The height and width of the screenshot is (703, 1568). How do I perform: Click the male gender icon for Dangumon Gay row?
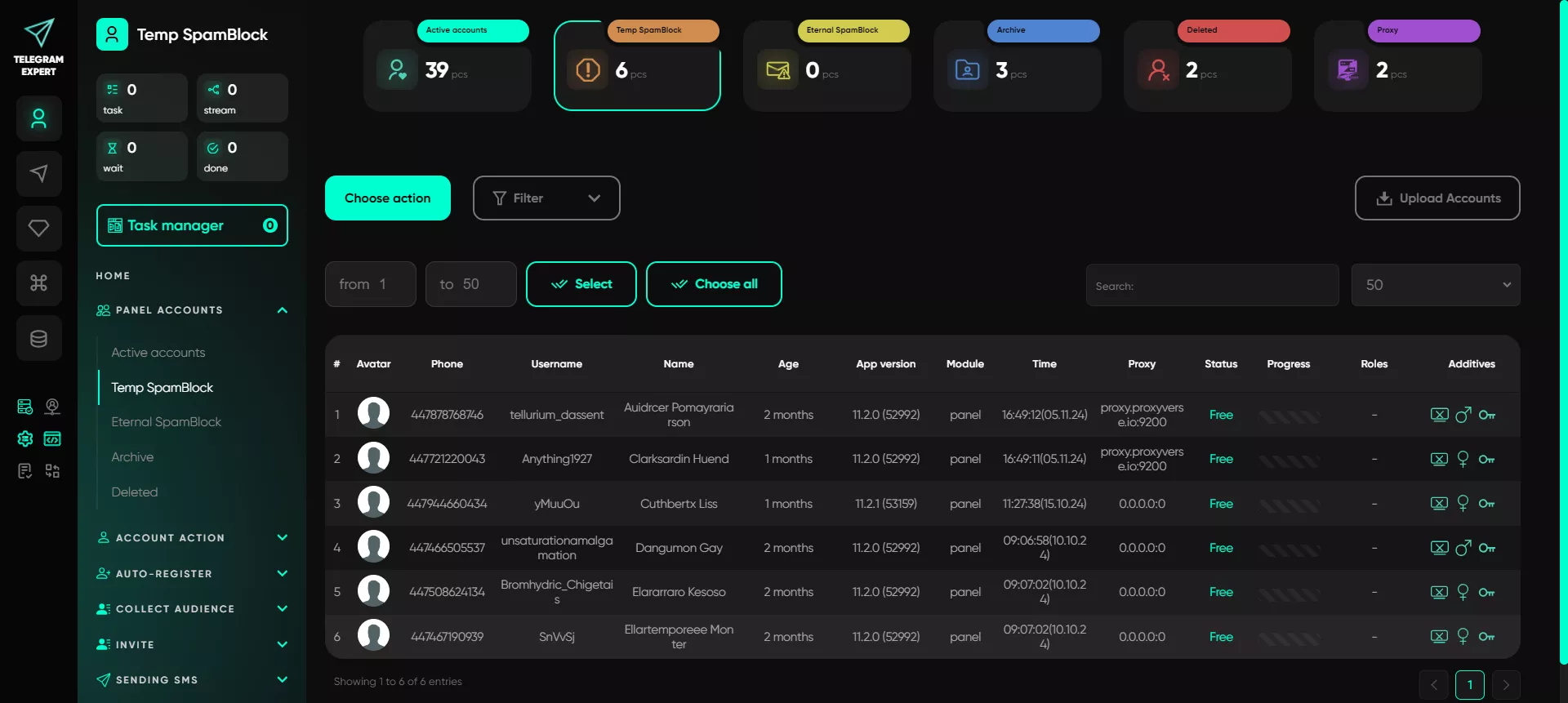pyautogui.click(x=1463, y=548)
